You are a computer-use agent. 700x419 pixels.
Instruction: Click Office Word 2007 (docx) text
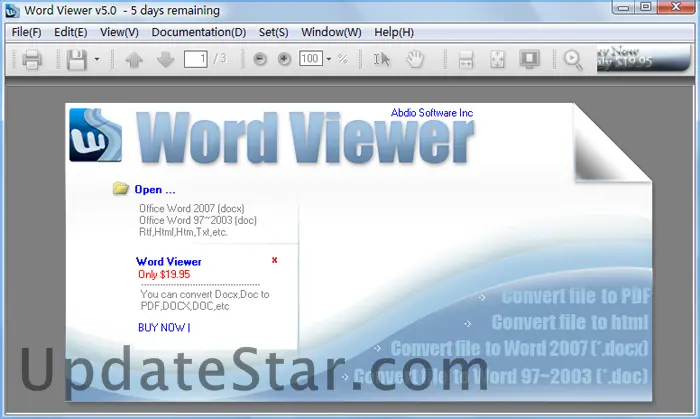pyautogui.click(x=192, y=208)
